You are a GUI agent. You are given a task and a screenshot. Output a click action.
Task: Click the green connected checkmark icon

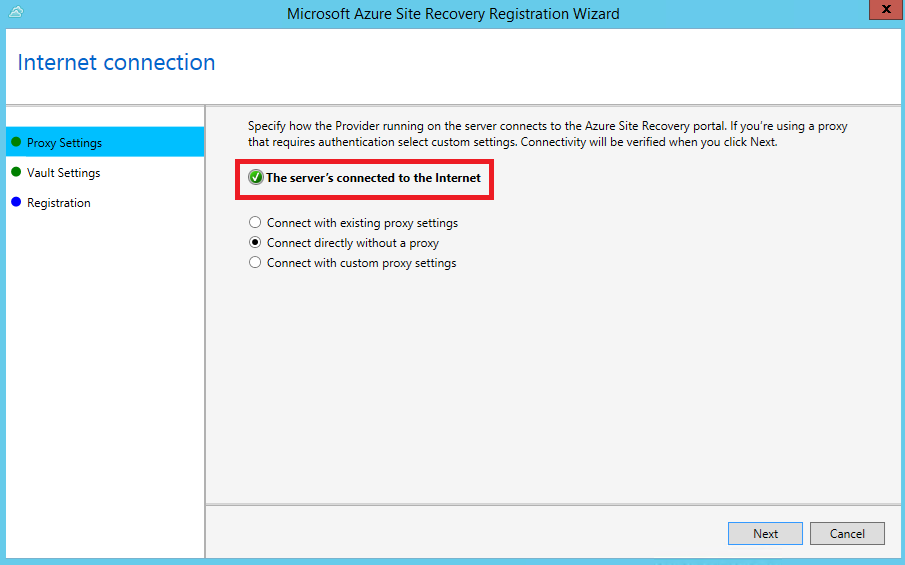click(256, 178)
